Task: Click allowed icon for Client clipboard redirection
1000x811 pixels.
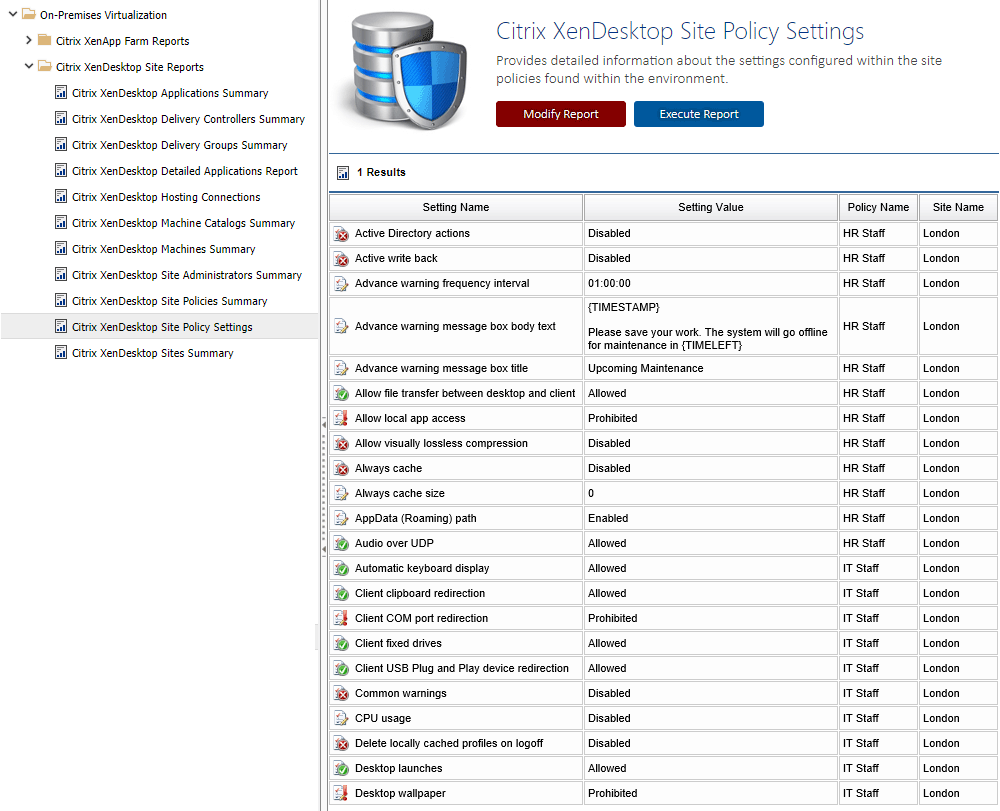Action: [341, 594]
